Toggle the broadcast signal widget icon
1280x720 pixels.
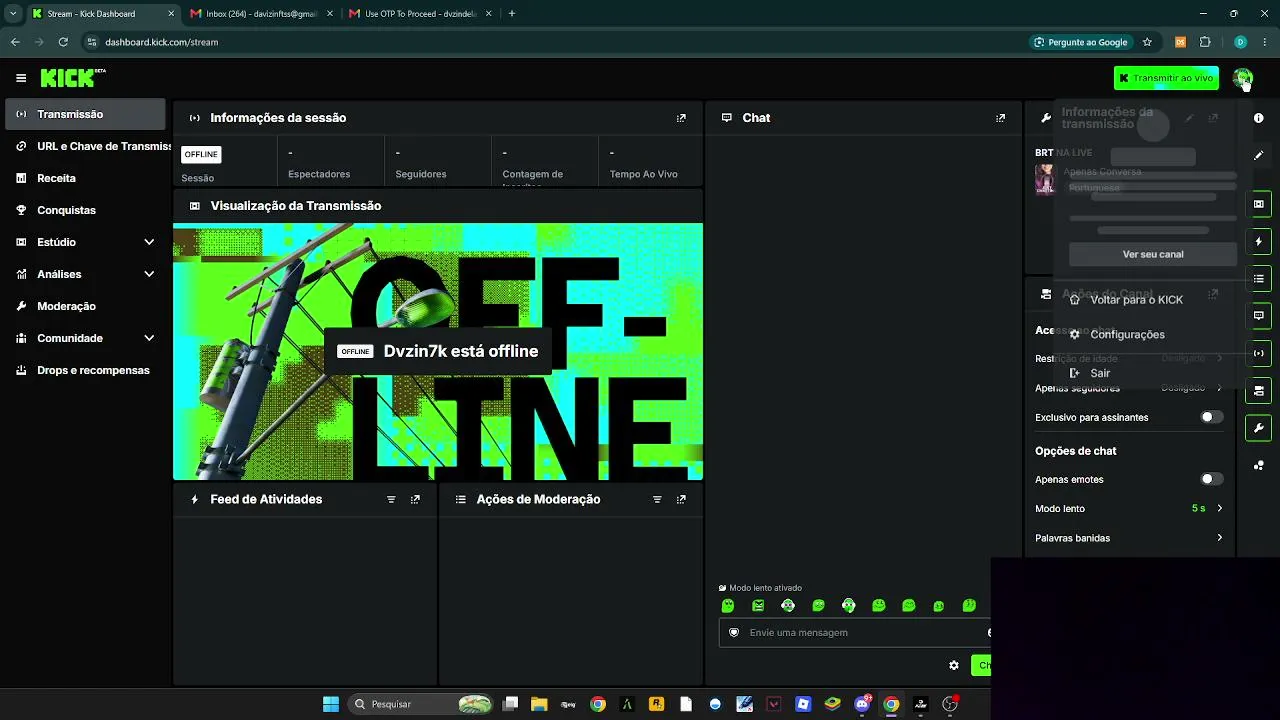pyautogui.click(x=1258, y=353)
